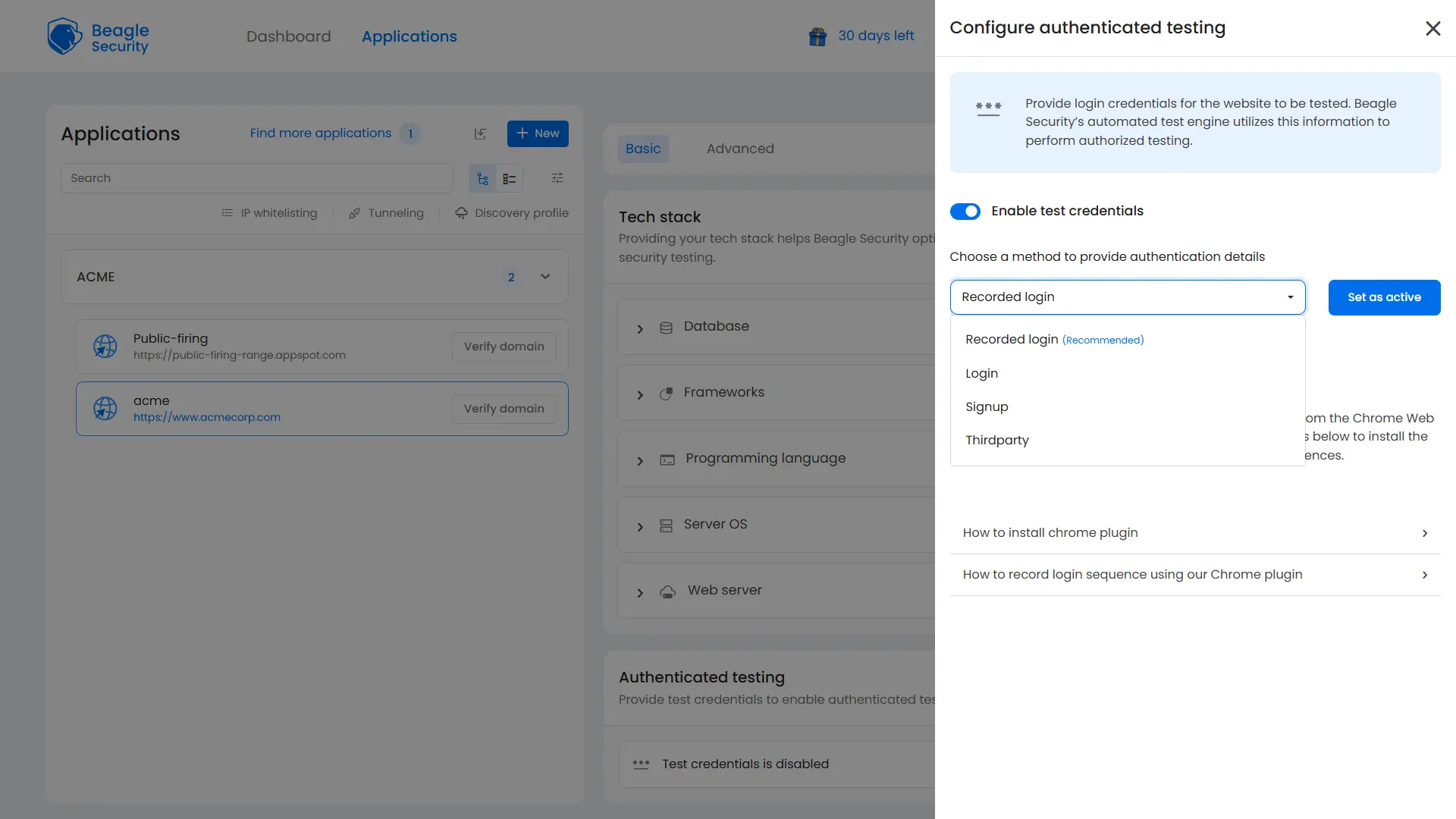This screenshot has width=1456, height=819.
Task: Open Find more applications link
Action: pos(320,133)
